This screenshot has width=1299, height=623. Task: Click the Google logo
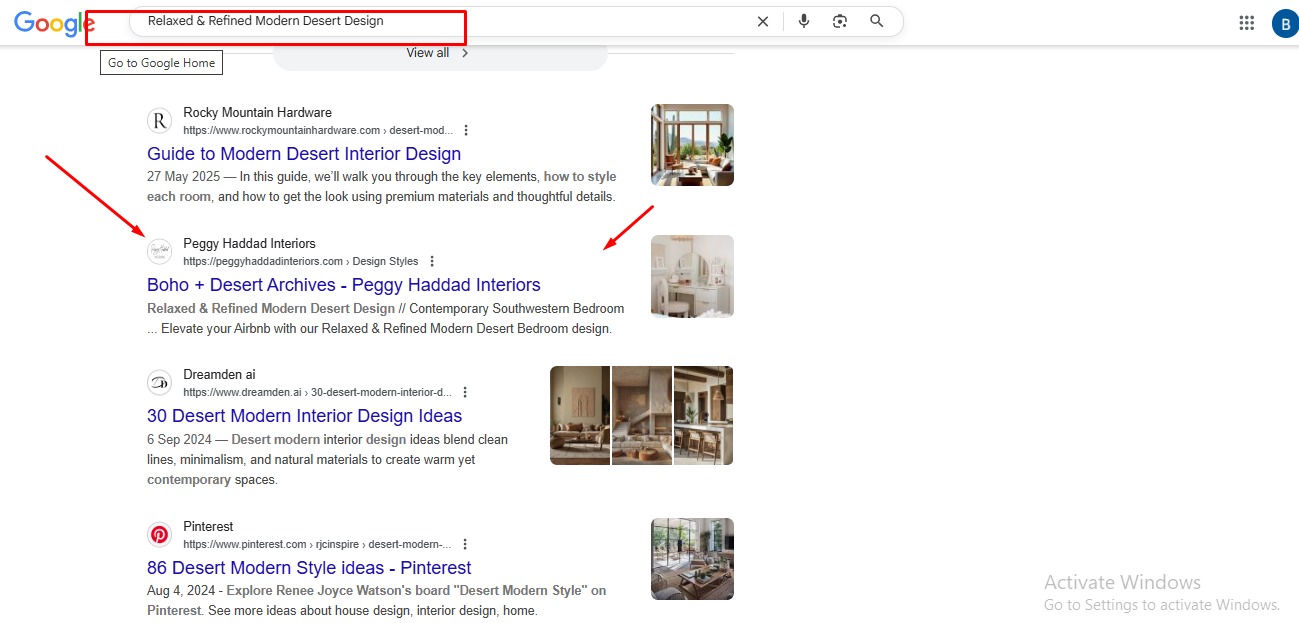click(53, 24)
